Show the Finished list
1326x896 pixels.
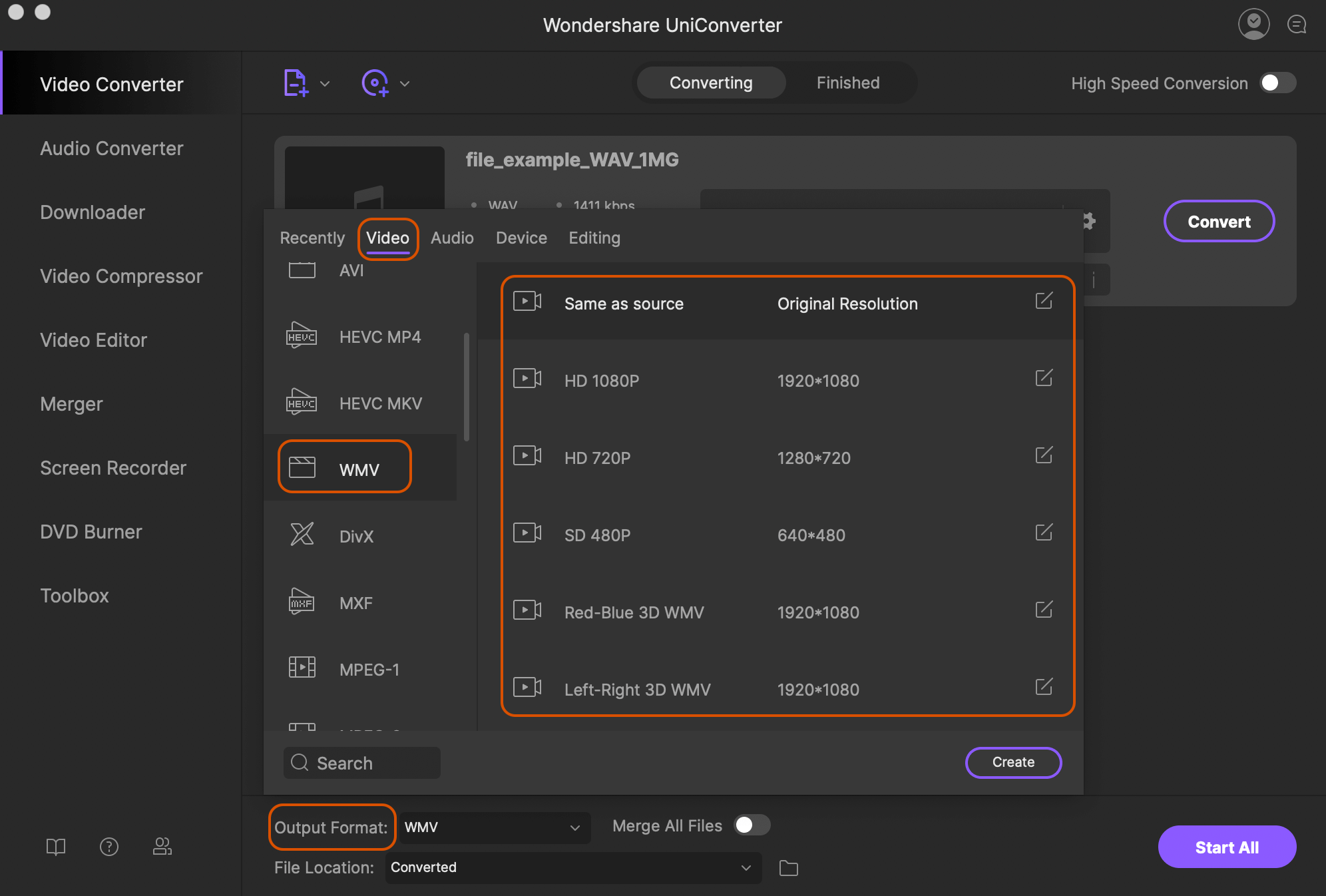pyautogui.click(x=848, y=83)
